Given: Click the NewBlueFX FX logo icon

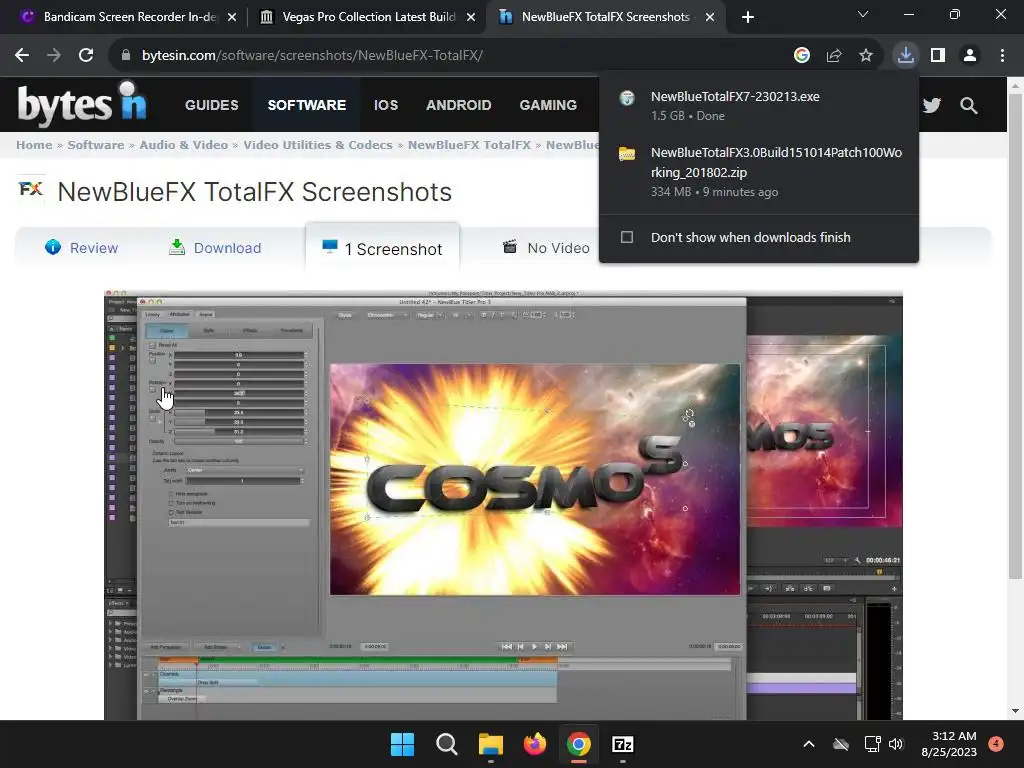Looking at the screenshot, I should point(31,190).
